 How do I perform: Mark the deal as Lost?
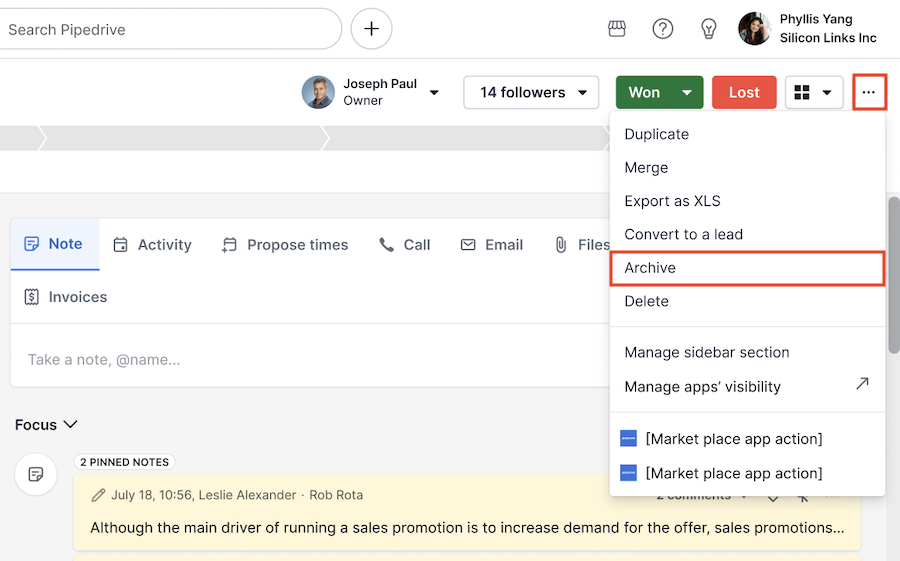point(744,92)
